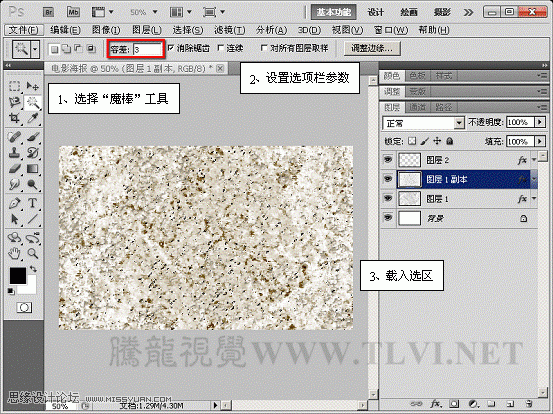The image size is (553, 414).
Task: Open the tool preset picker arrow
Action: coord(35,49)
